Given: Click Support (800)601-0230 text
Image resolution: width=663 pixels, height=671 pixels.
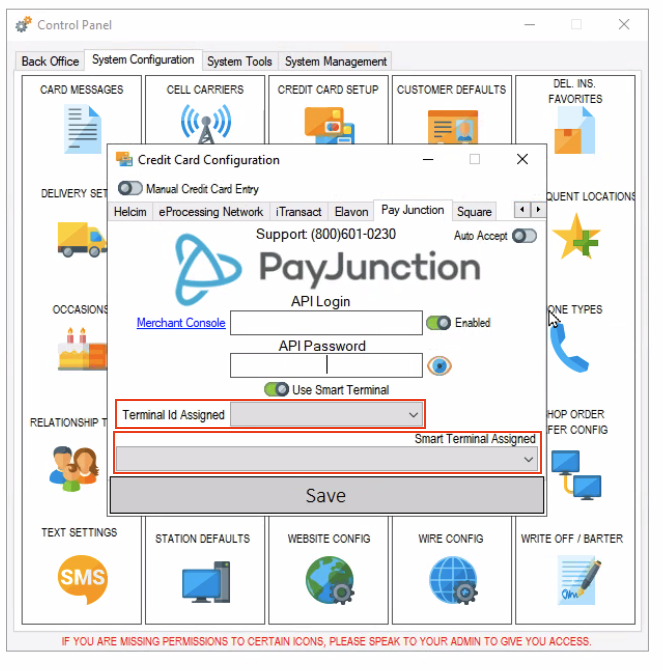Looking at the screenshot, I should pos(326,234).
